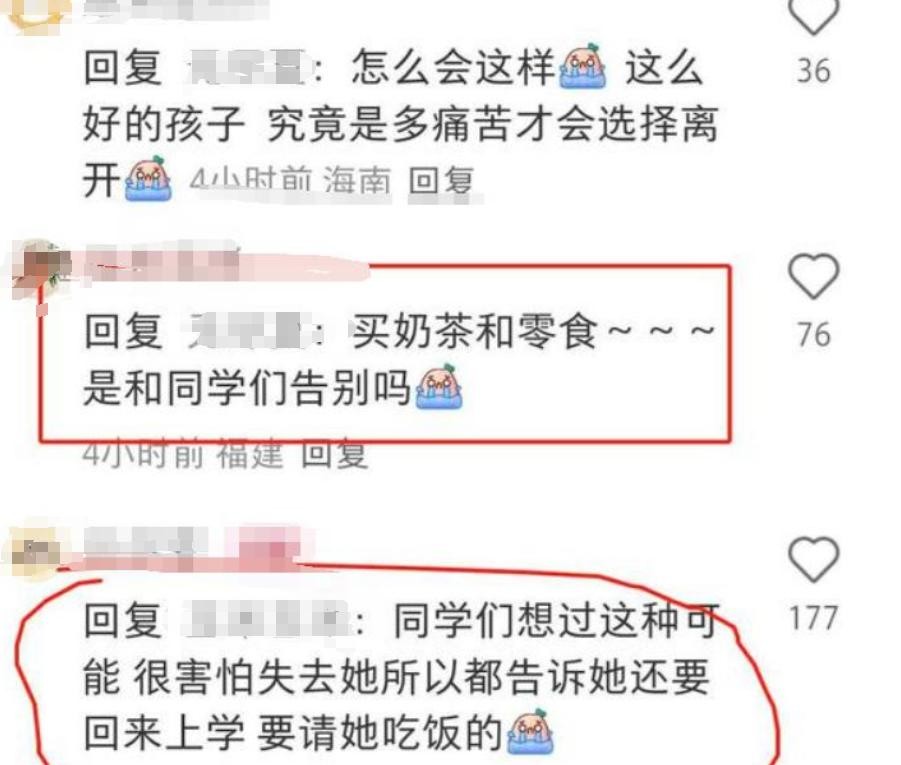The image size is (901, 765).
Task: Tap the heart above the 76 count
Action: [814, 276]
